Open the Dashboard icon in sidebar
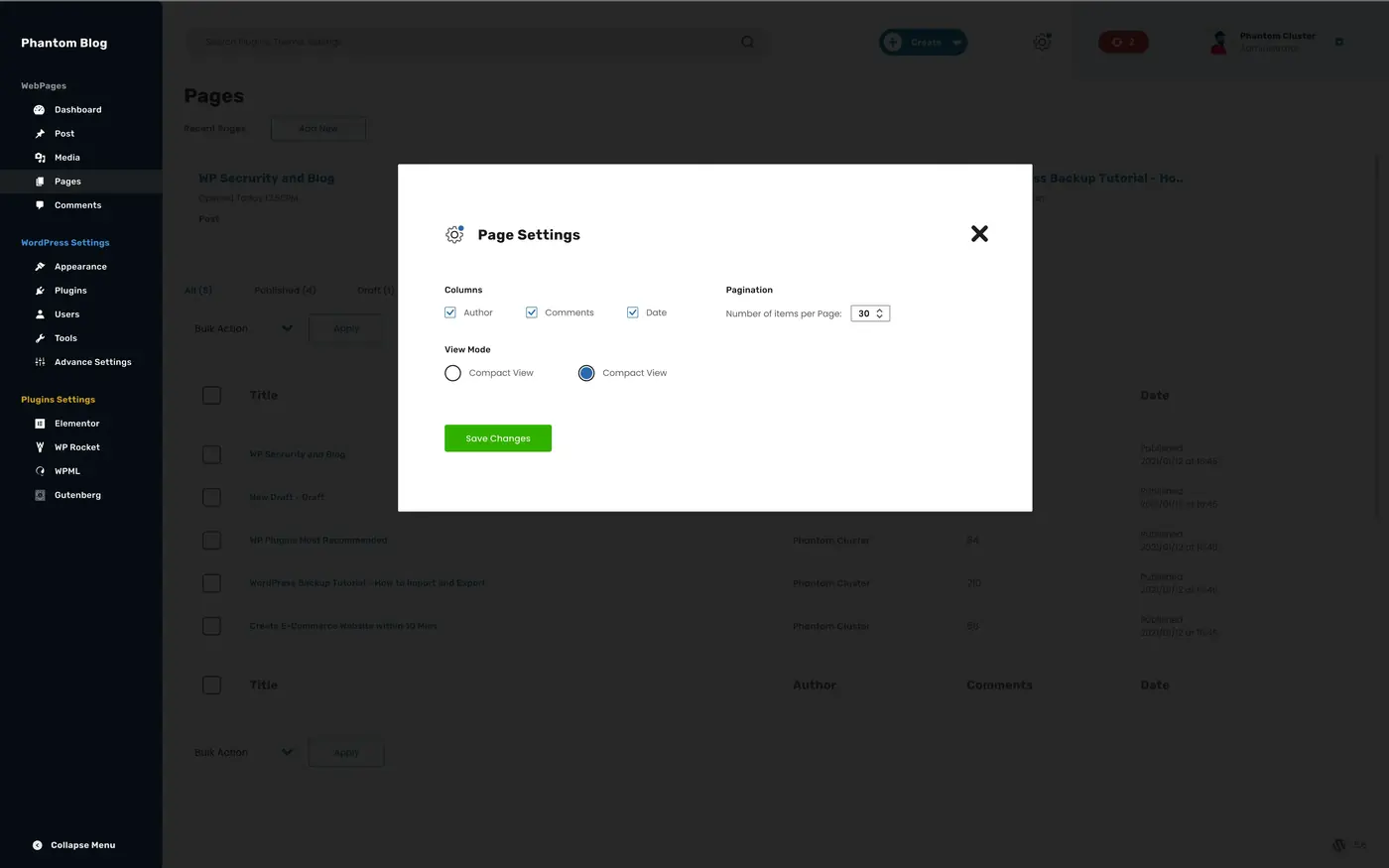This screenshot has height=868, width=1389. (x=40, y=110)
